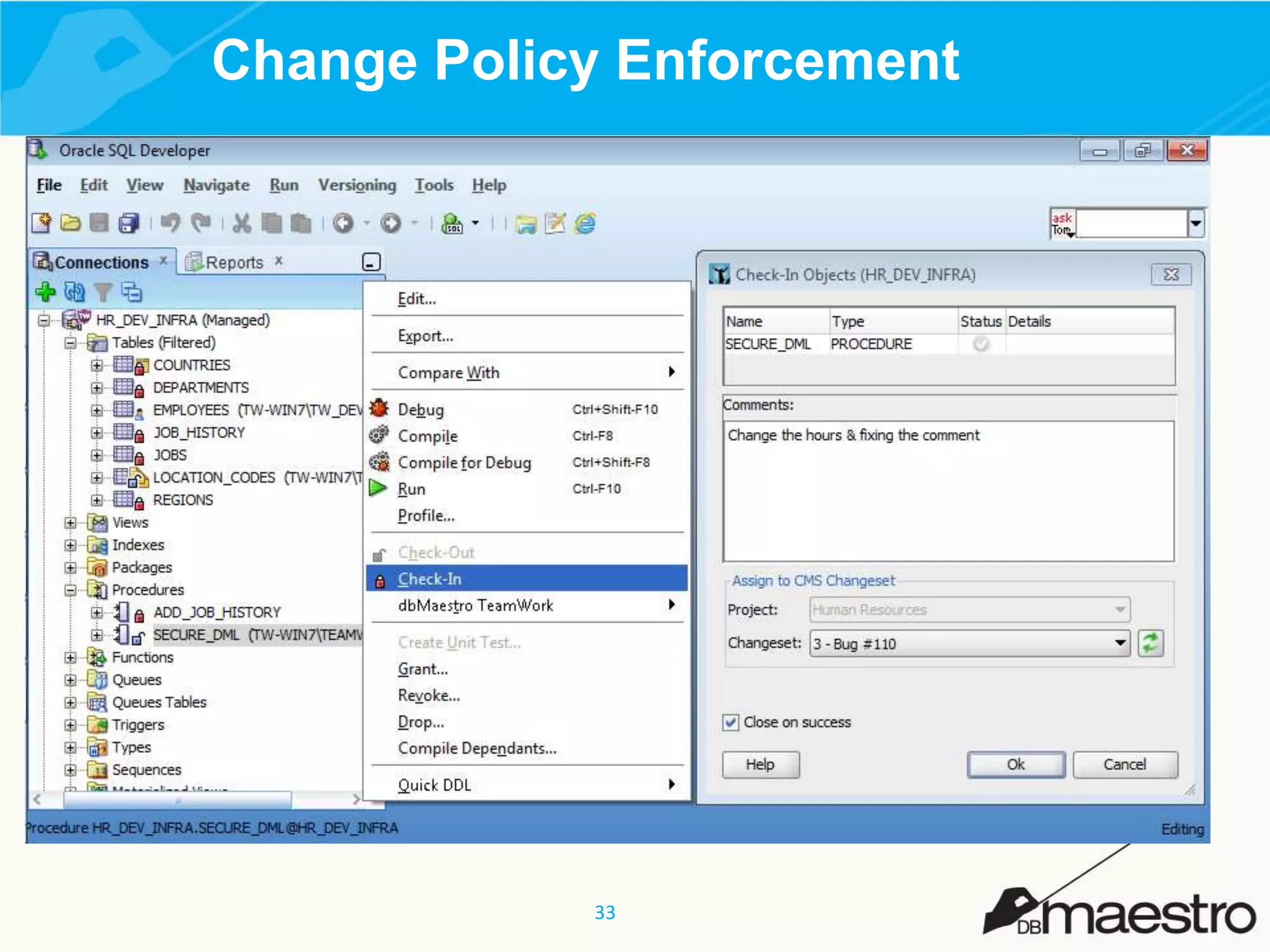Screen dimensions: 1270x952
Task: Choose Run from the context menu
Action: 527,489
